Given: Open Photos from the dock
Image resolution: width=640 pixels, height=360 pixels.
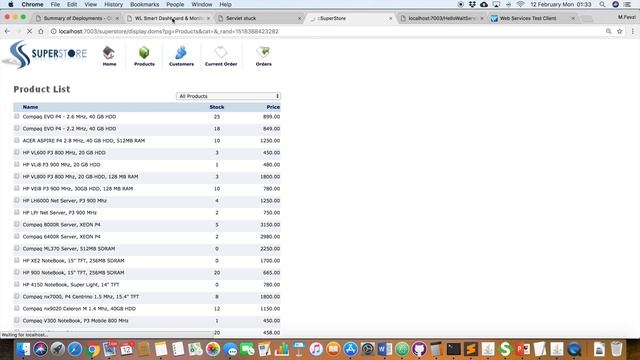Looking at the screenshot, I should point(213,349).
